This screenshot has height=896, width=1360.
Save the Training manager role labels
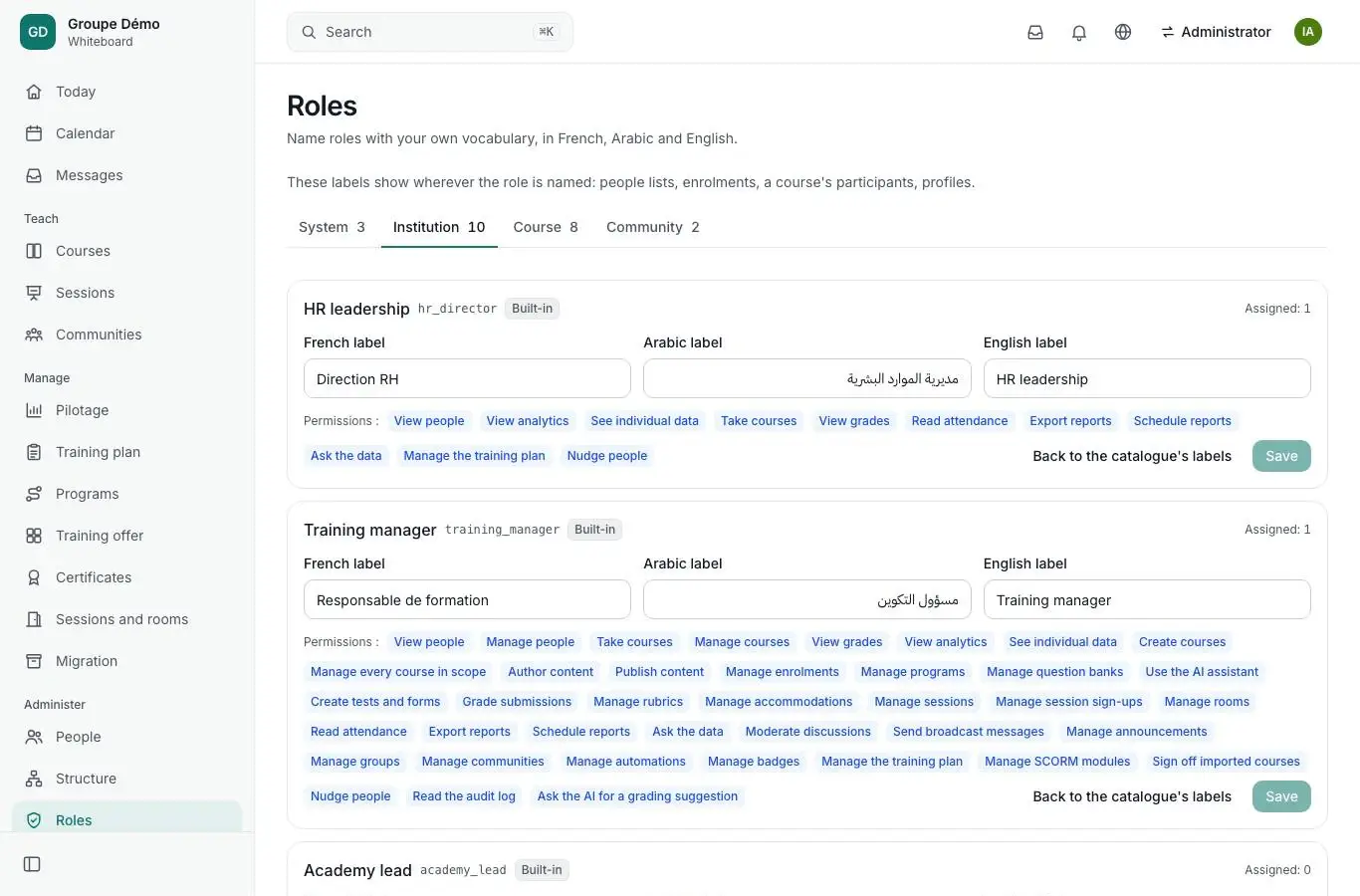tap(1281, 796)
